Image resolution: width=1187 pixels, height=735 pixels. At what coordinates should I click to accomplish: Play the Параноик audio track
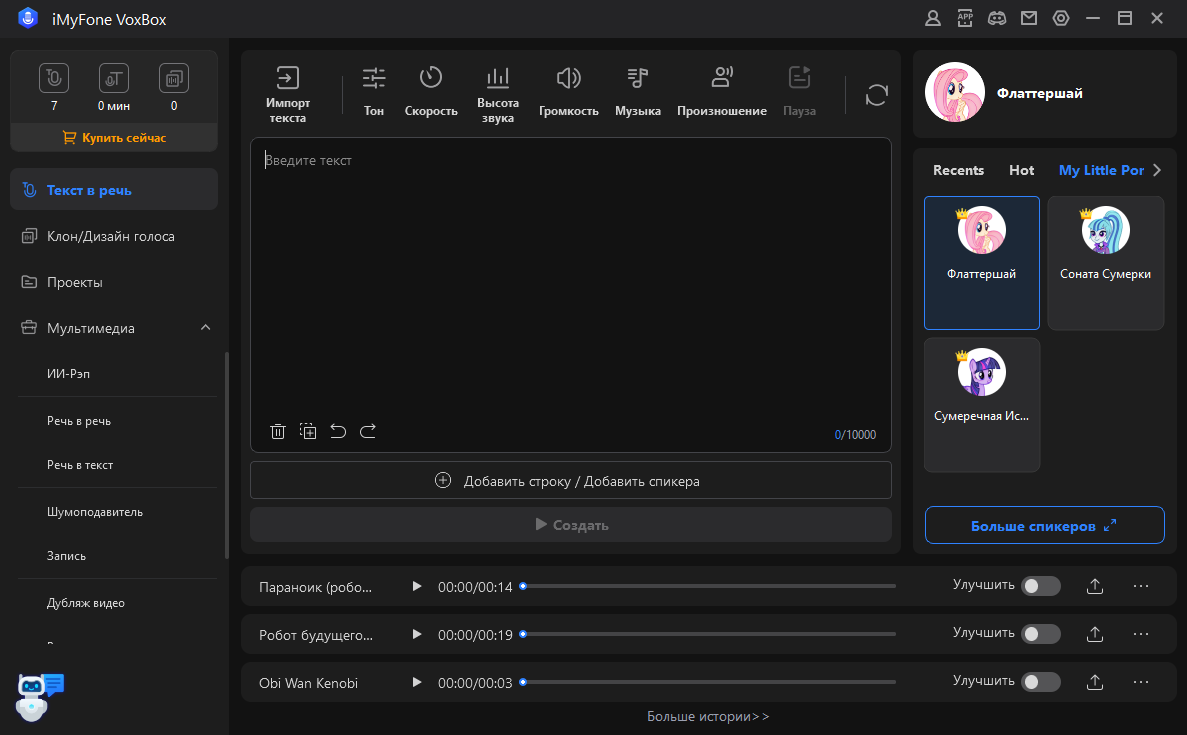click(416, 586)
